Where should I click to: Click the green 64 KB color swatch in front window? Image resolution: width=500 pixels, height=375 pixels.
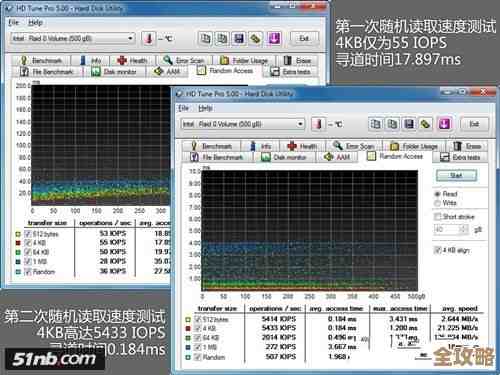coord(188,338)
